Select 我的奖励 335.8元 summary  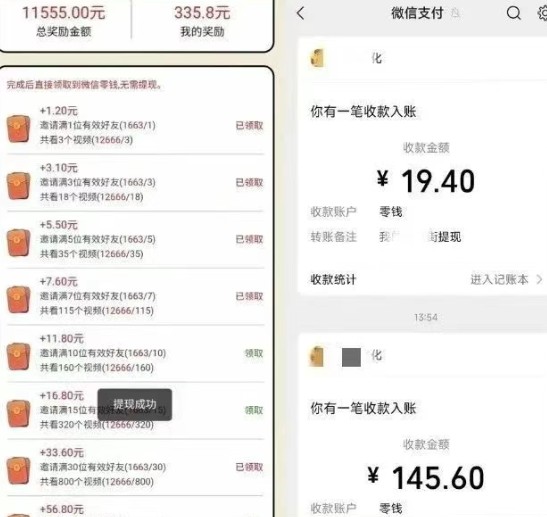[x=202, y=22]
